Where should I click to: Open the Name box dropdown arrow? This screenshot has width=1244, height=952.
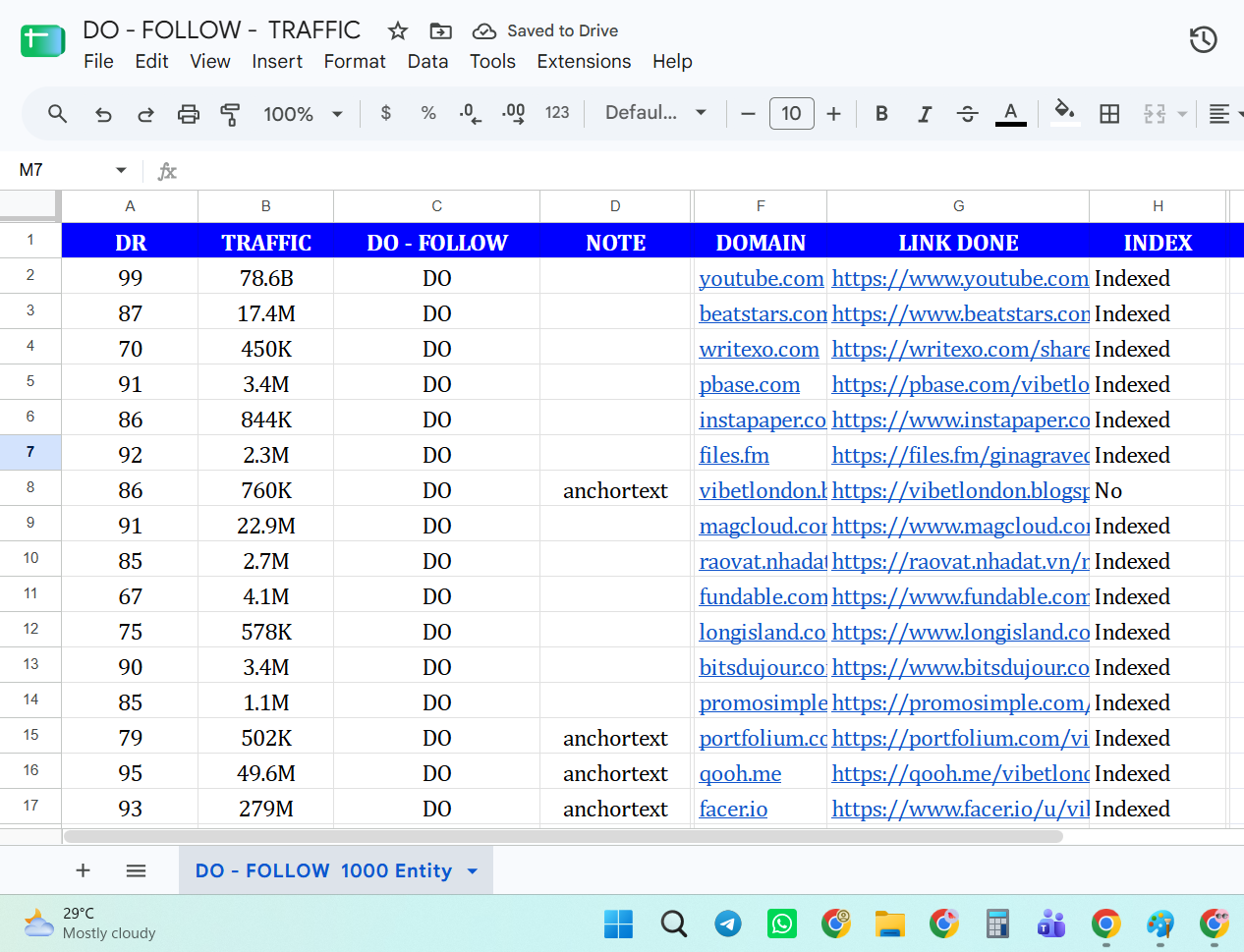tap(121, 170)
